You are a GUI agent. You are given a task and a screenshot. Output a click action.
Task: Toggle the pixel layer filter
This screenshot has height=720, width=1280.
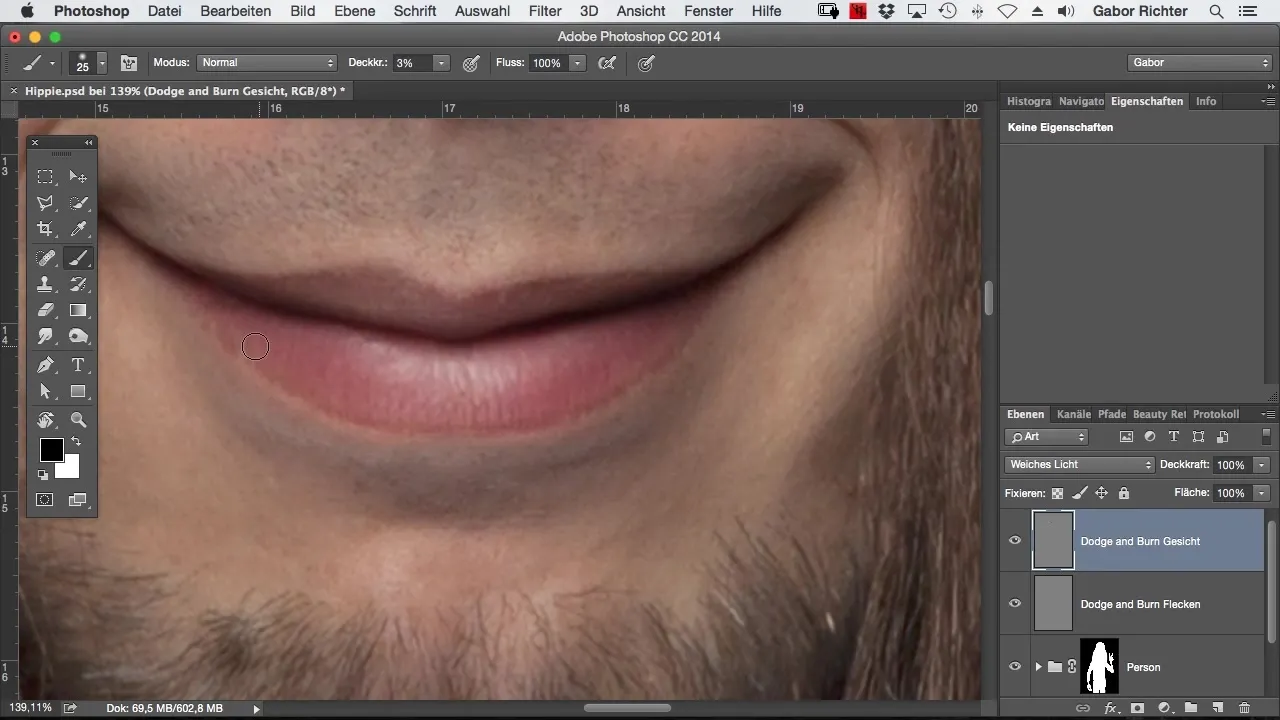(1126, 437)
